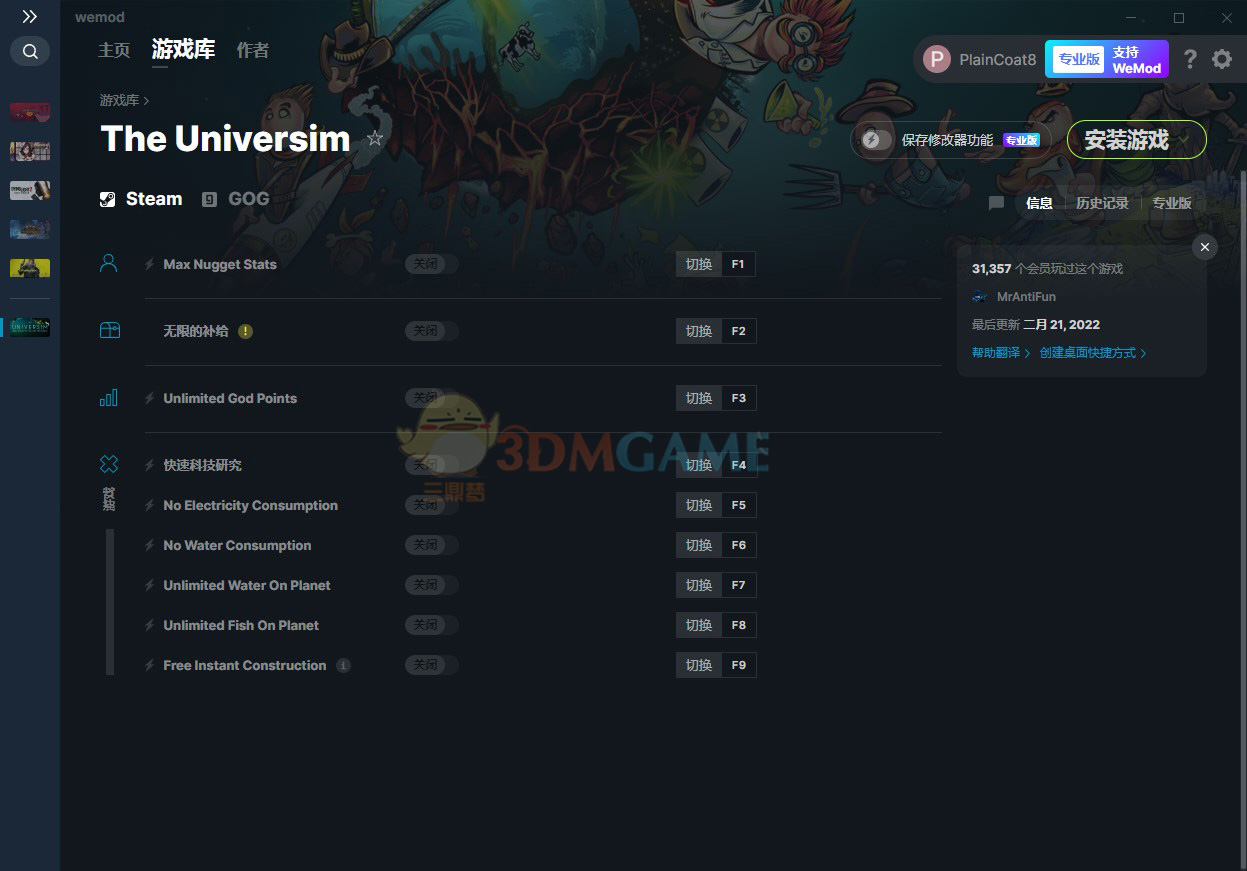1247x871 pixels.
Task: Switch to the 作者 tab
Action: tap(253, 50)
